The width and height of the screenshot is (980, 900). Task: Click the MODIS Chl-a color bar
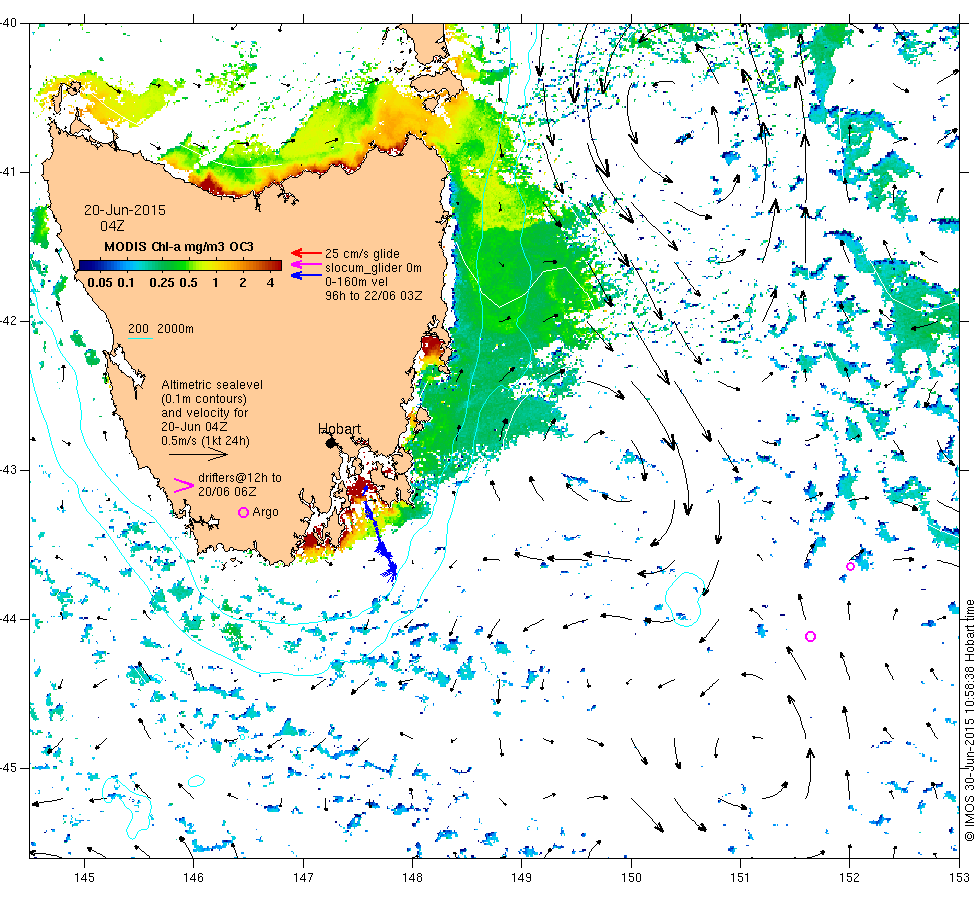[x=180, y=266]
